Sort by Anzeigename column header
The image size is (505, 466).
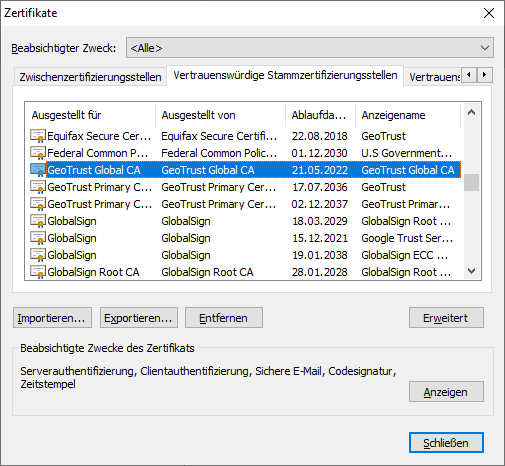(x=408, y=115)
